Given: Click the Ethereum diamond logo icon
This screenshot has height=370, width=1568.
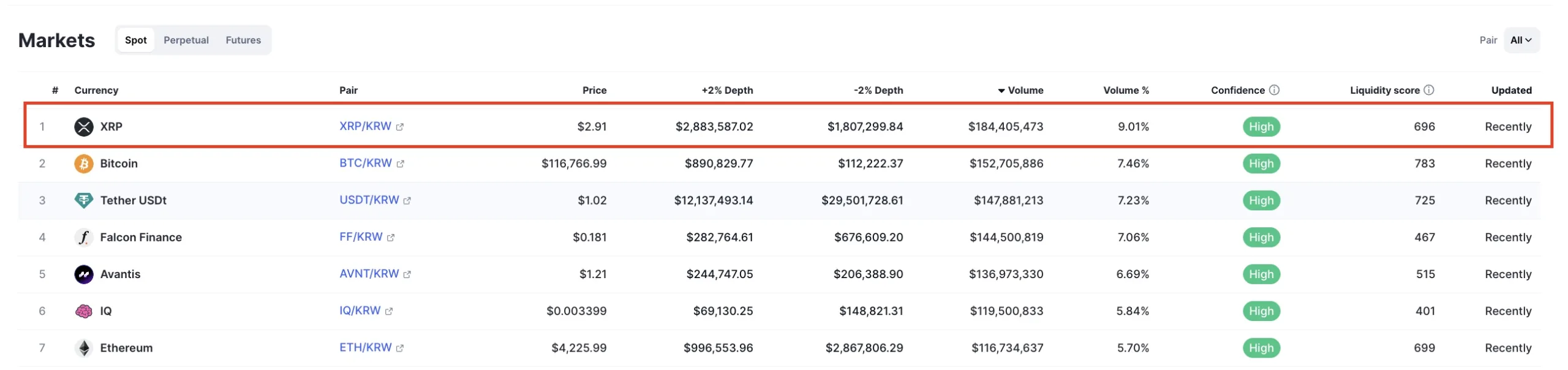Looking at the screenshot, I should tap(84, 348).
